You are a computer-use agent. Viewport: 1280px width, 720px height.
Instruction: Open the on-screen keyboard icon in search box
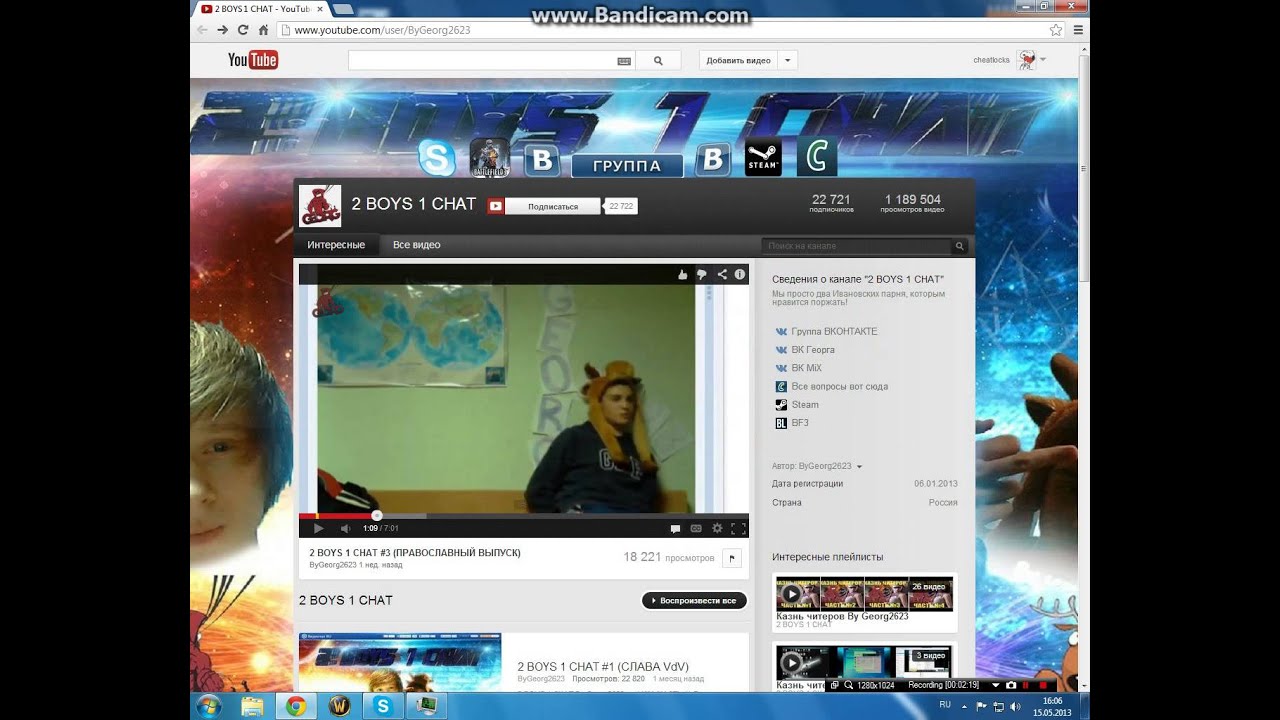[x=624, y=61]
